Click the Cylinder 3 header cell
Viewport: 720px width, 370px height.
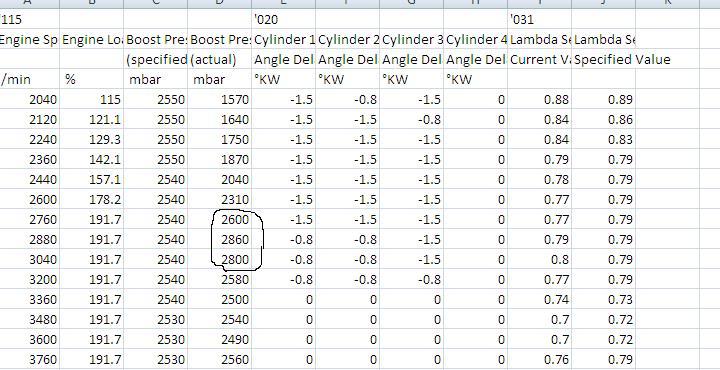click(411, 39)
